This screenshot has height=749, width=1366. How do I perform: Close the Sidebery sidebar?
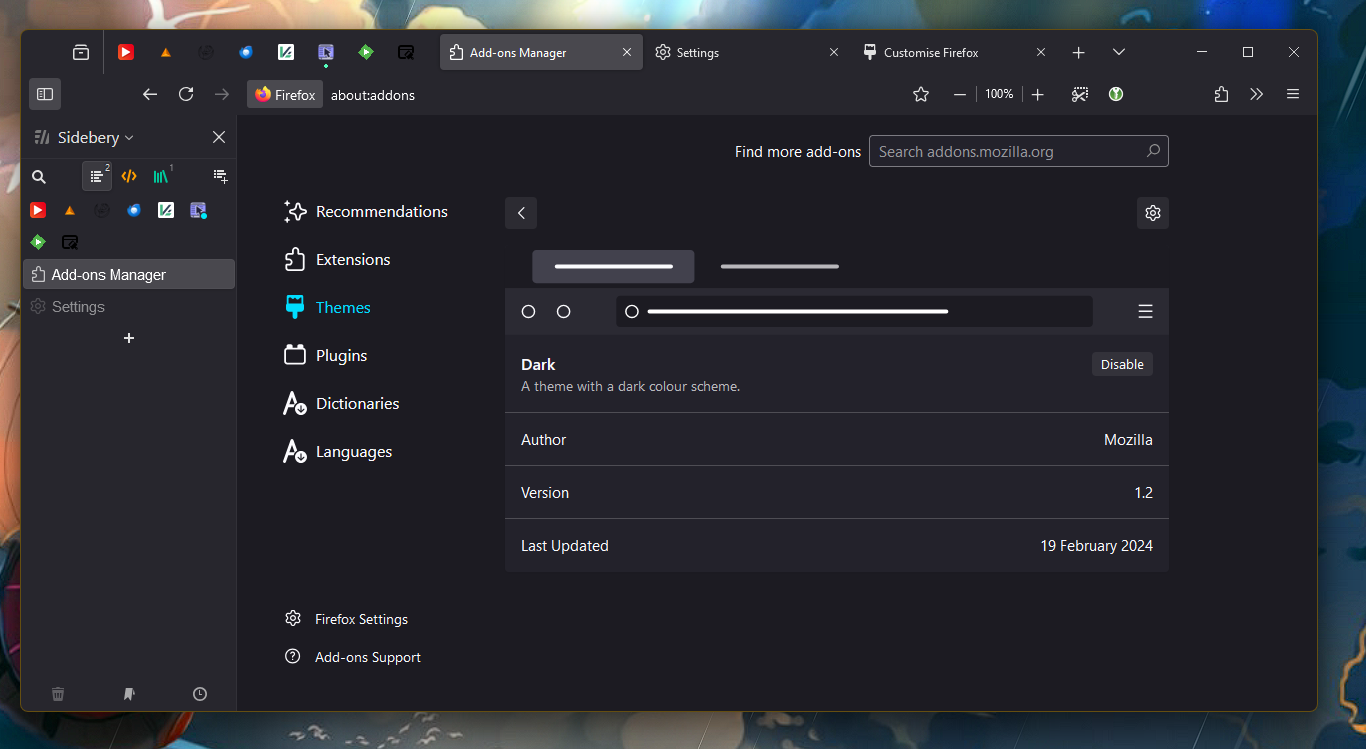coord(219,137)
